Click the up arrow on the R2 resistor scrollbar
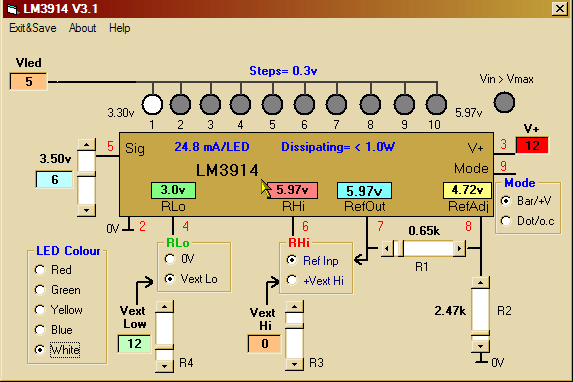The height and width of the screenshot is (382, 573). 481,282
